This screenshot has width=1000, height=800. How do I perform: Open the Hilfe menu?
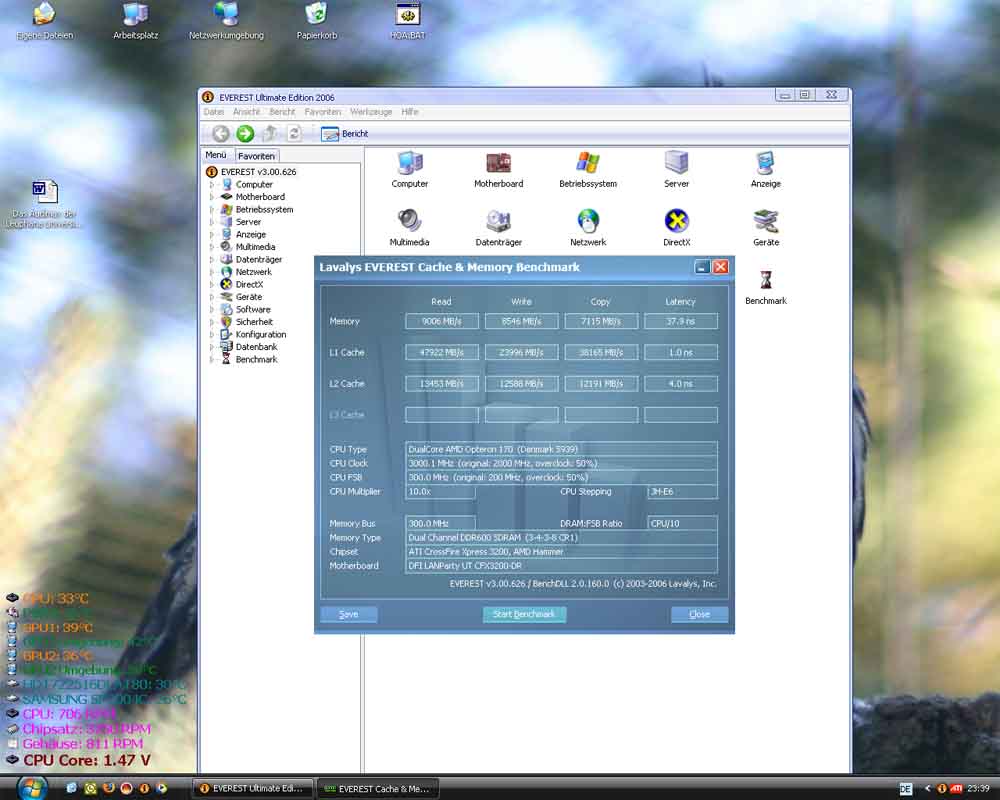[410, 112]
